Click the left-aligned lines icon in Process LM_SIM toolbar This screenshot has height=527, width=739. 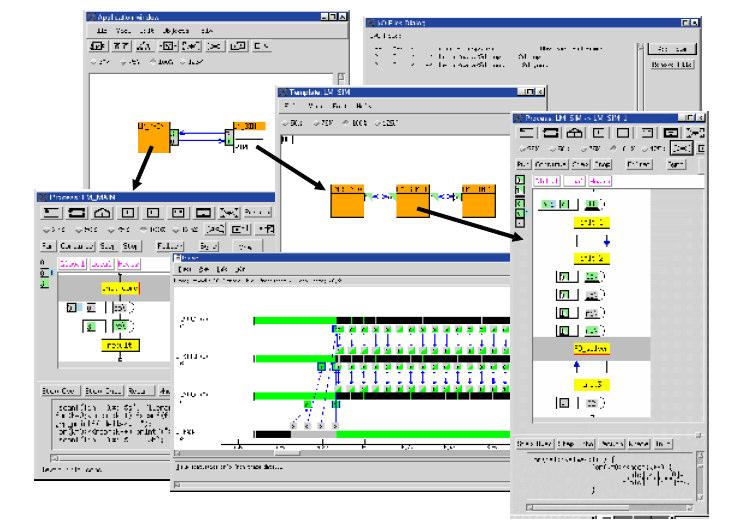click(527, 133)
